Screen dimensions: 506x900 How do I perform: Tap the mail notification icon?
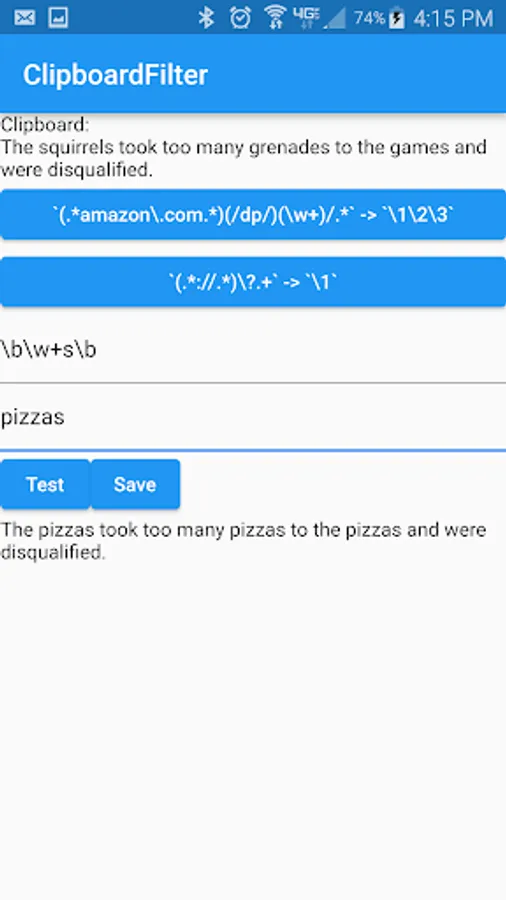24,18
